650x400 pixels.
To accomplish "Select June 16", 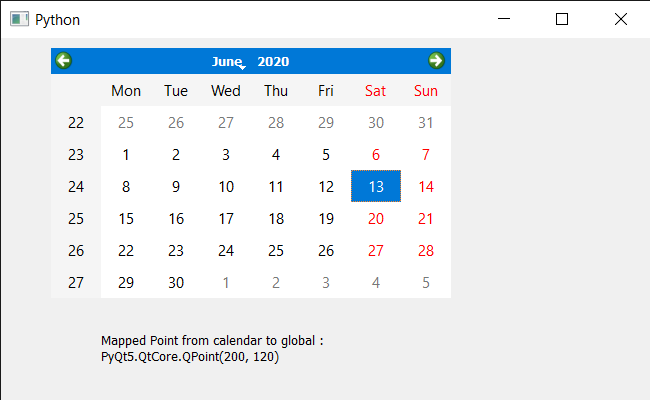I will (176, 218).
